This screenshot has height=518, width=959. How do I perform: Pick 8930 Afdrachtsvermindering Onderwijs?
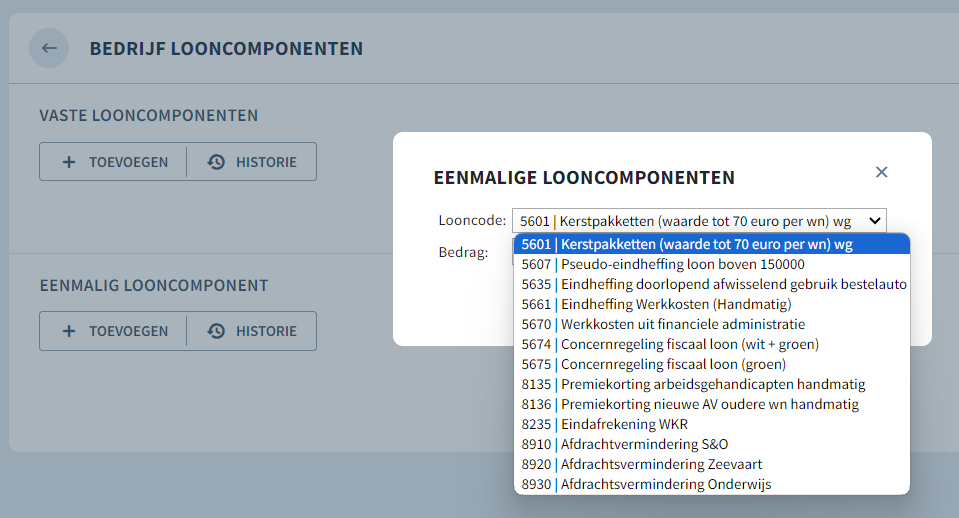tap(712, 484)
